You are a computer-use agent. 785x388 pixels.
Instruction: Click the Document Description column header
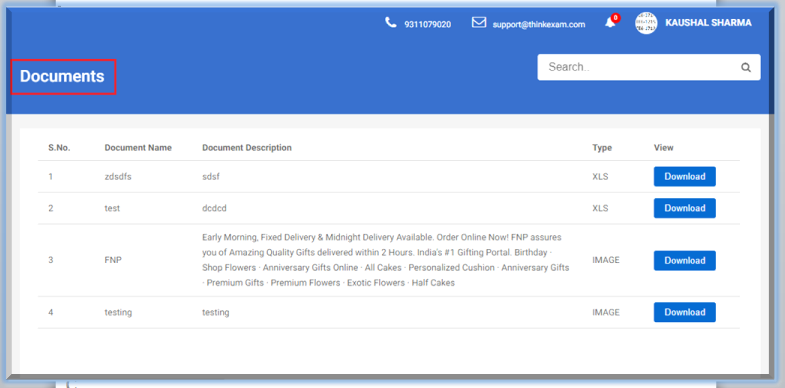(x=247, y=148)
